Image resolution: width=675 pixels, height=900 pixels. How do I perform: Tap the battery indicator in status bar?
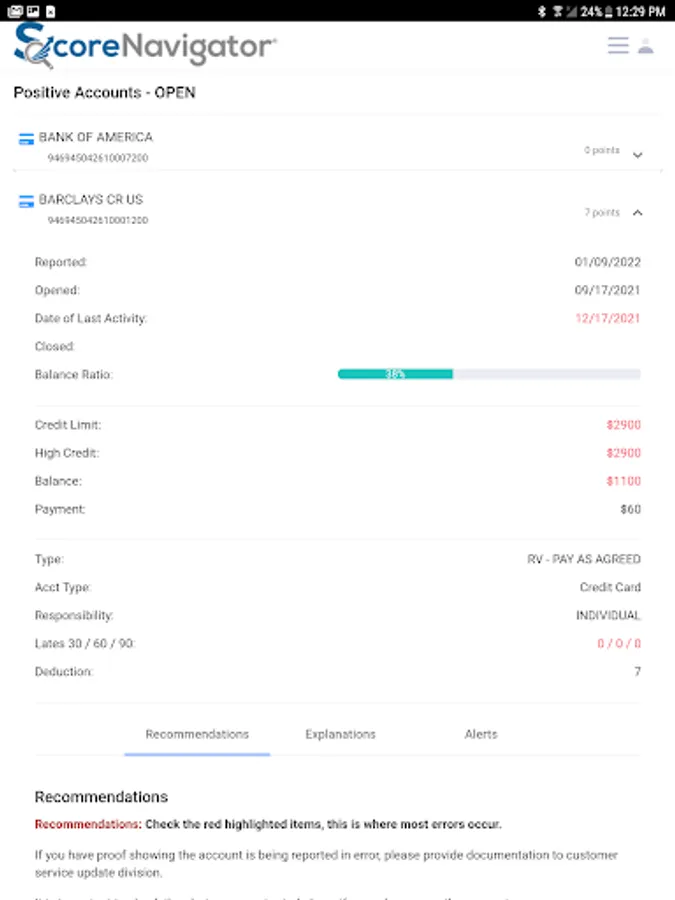click(608, 11)
